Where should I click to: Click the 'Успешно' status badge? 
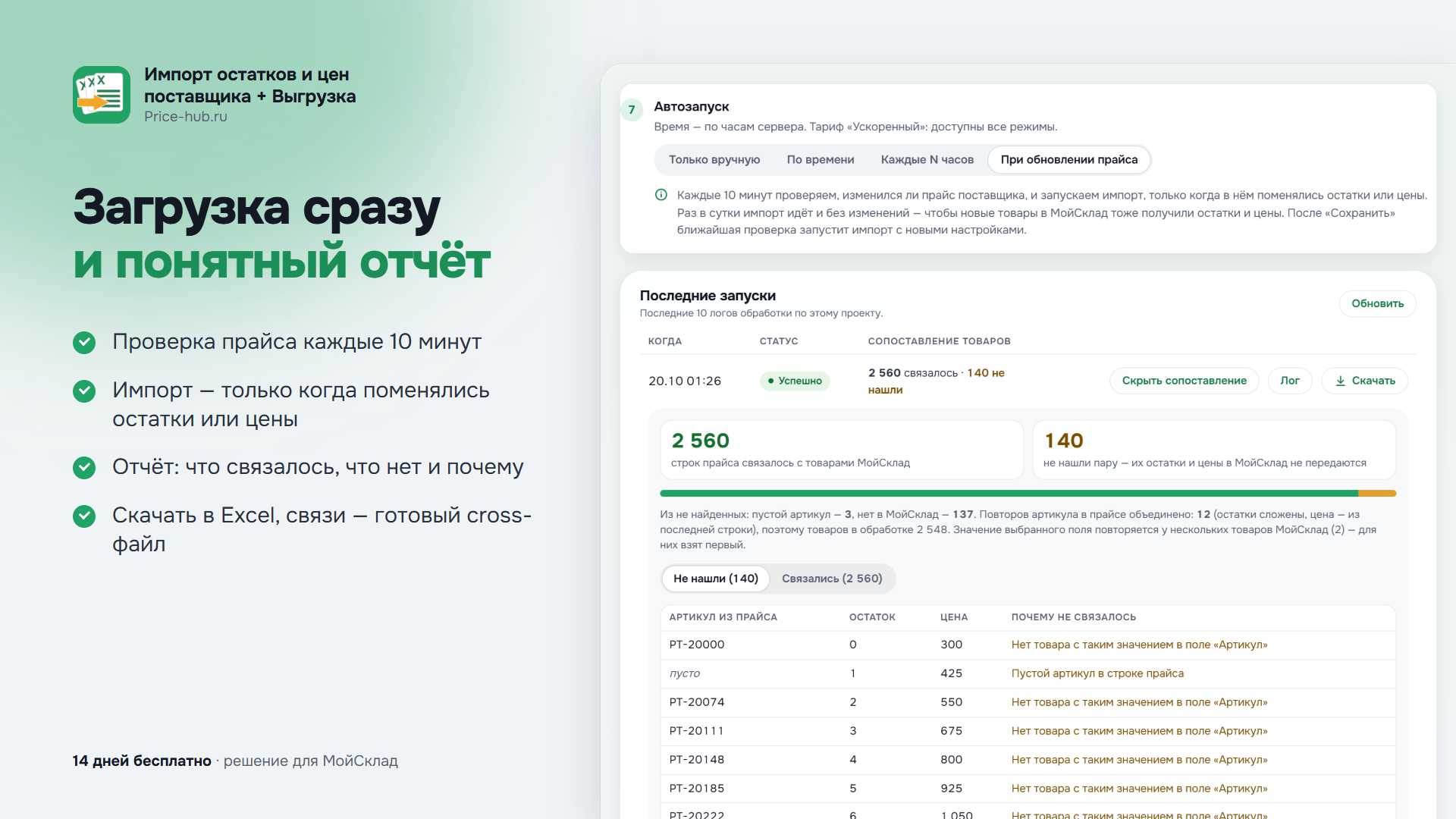pos(795,381)
